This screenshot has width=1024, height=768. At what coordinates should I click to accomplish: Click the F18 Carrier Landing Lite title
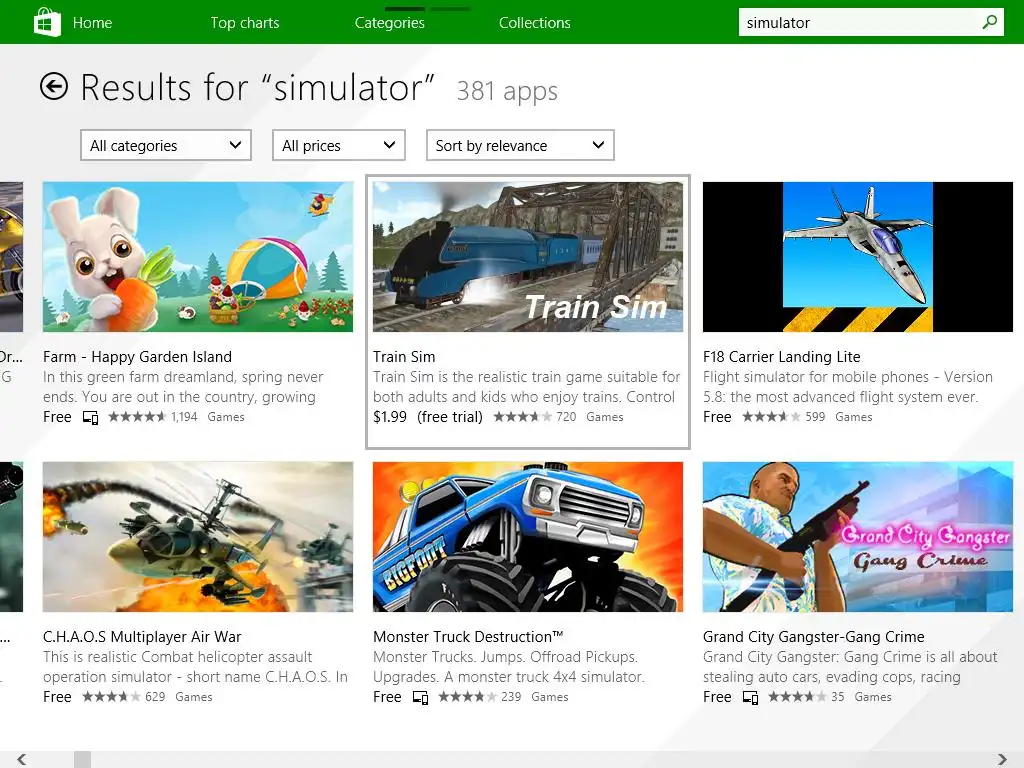coord(782,357)
